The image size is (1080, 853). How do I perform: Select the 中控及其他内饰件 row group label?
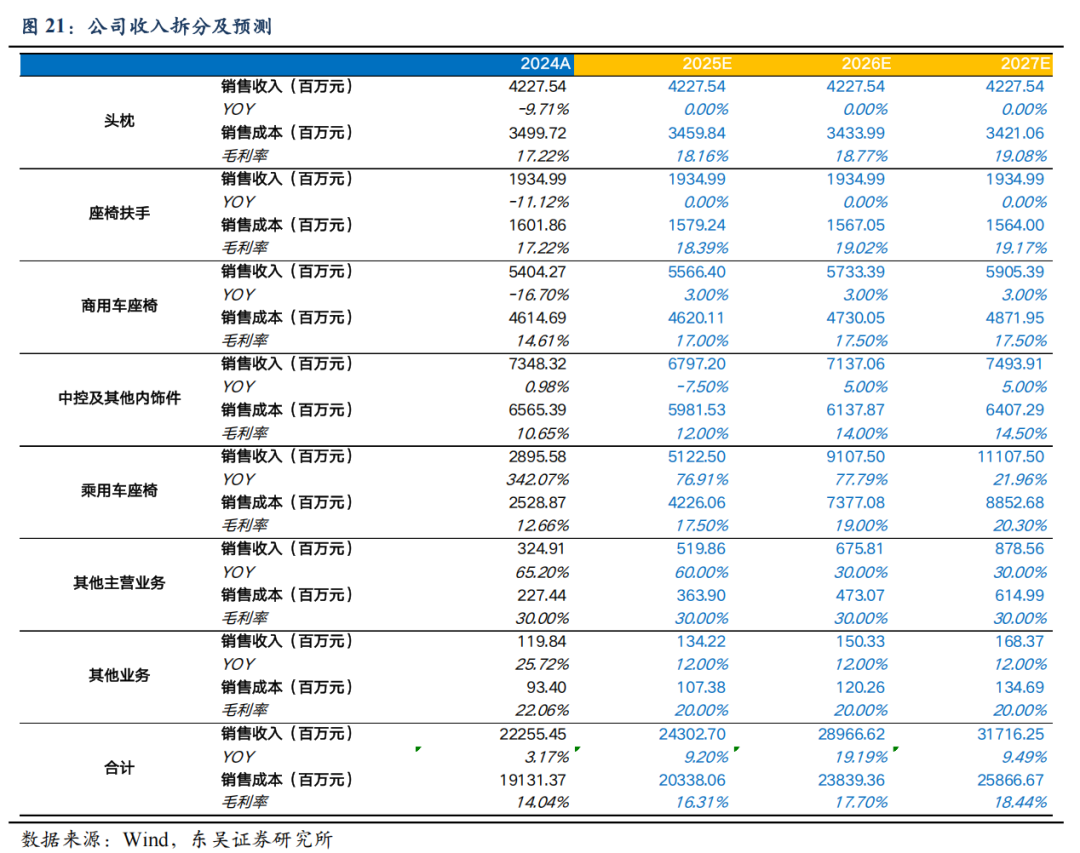pos(119,398)
